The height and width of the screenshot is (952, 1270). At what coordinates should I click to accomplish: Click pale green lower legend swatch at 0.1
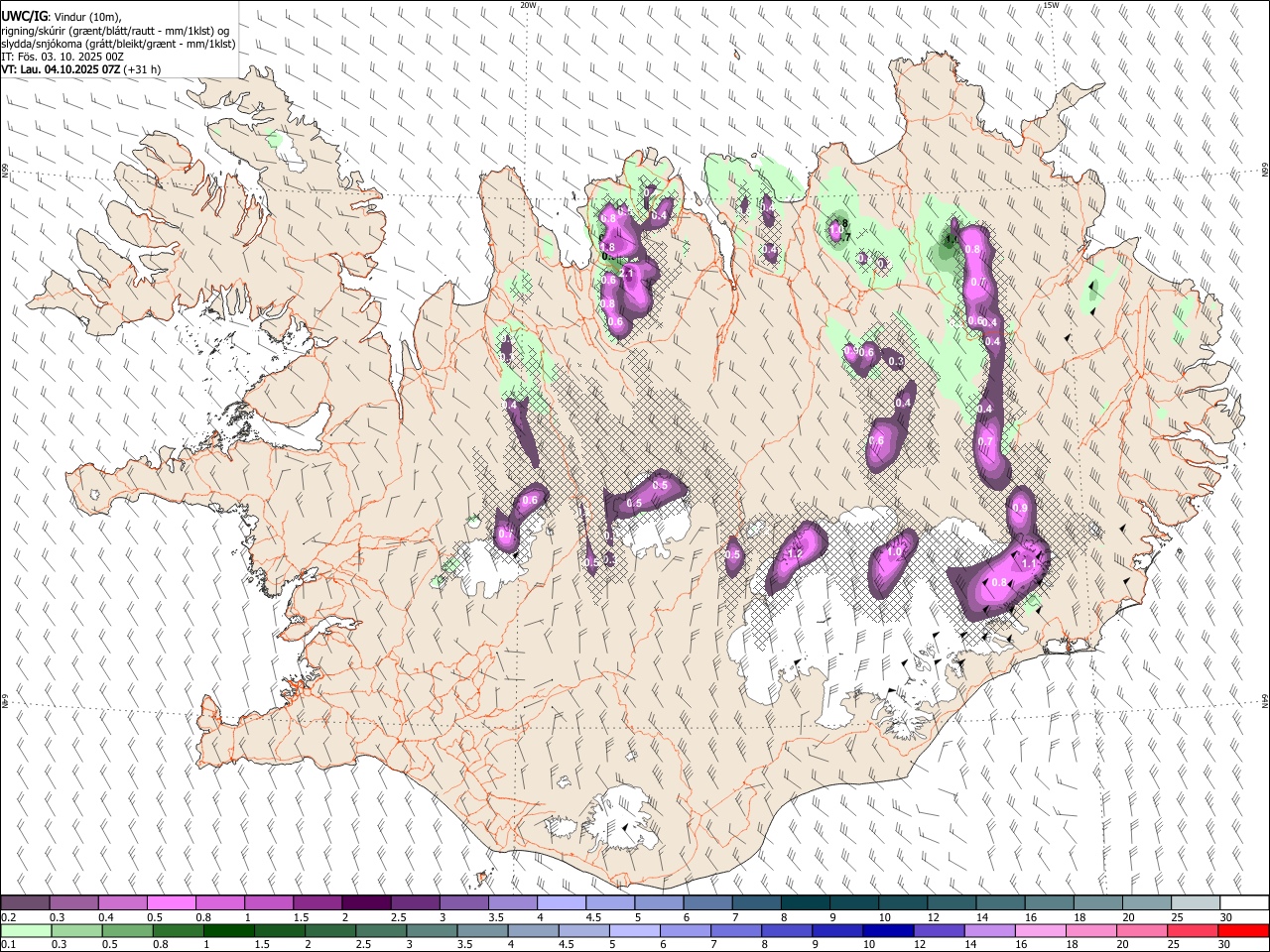point(27,930)
